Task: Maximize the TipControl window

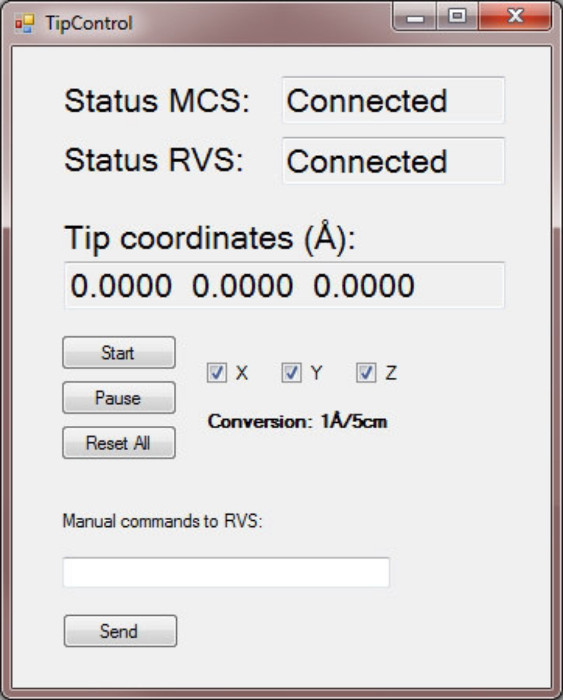Action: click(457, 17)
